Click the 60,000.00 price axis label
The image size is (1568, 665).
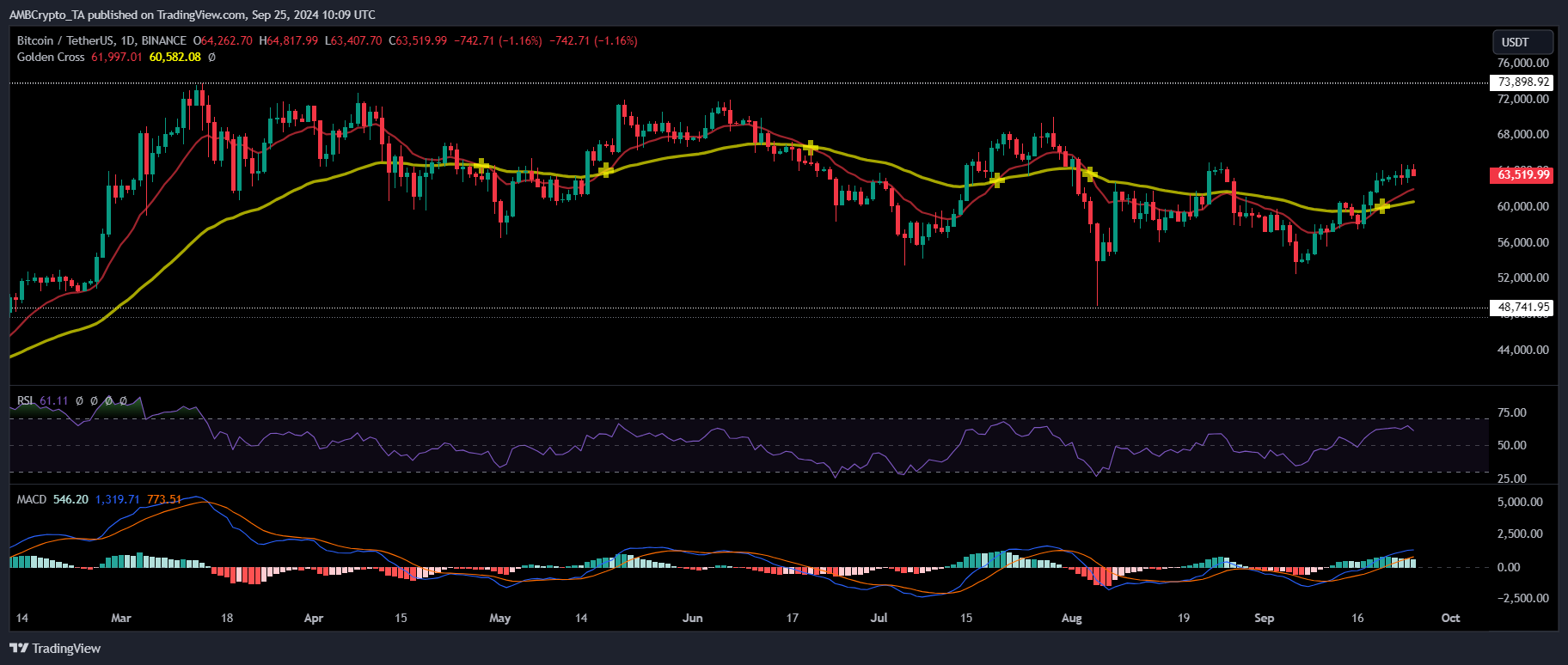pos(1522,206)
